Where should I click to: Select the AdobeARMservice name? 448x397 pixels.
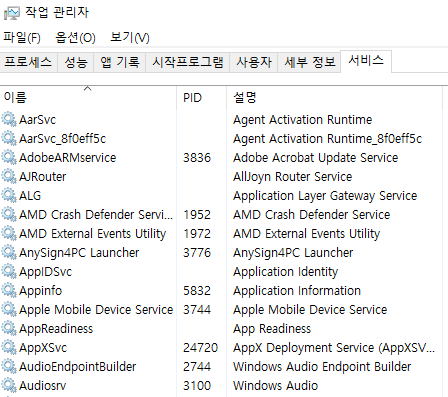(x=68, y=157)
